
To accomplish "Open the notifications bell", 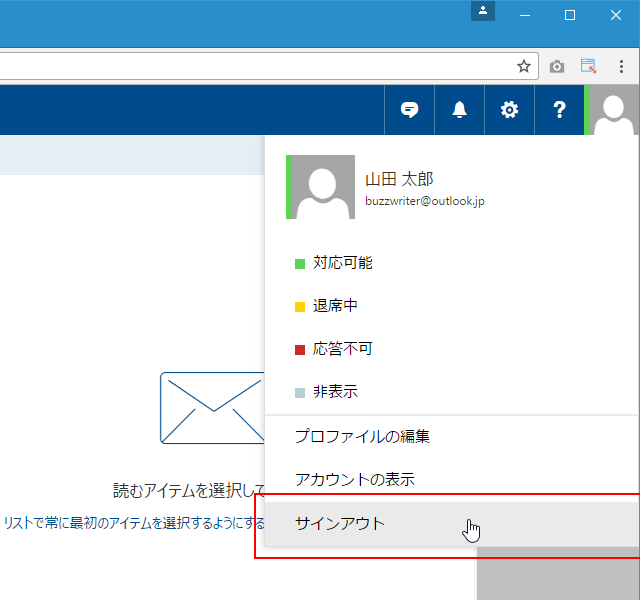I will 460,110.
